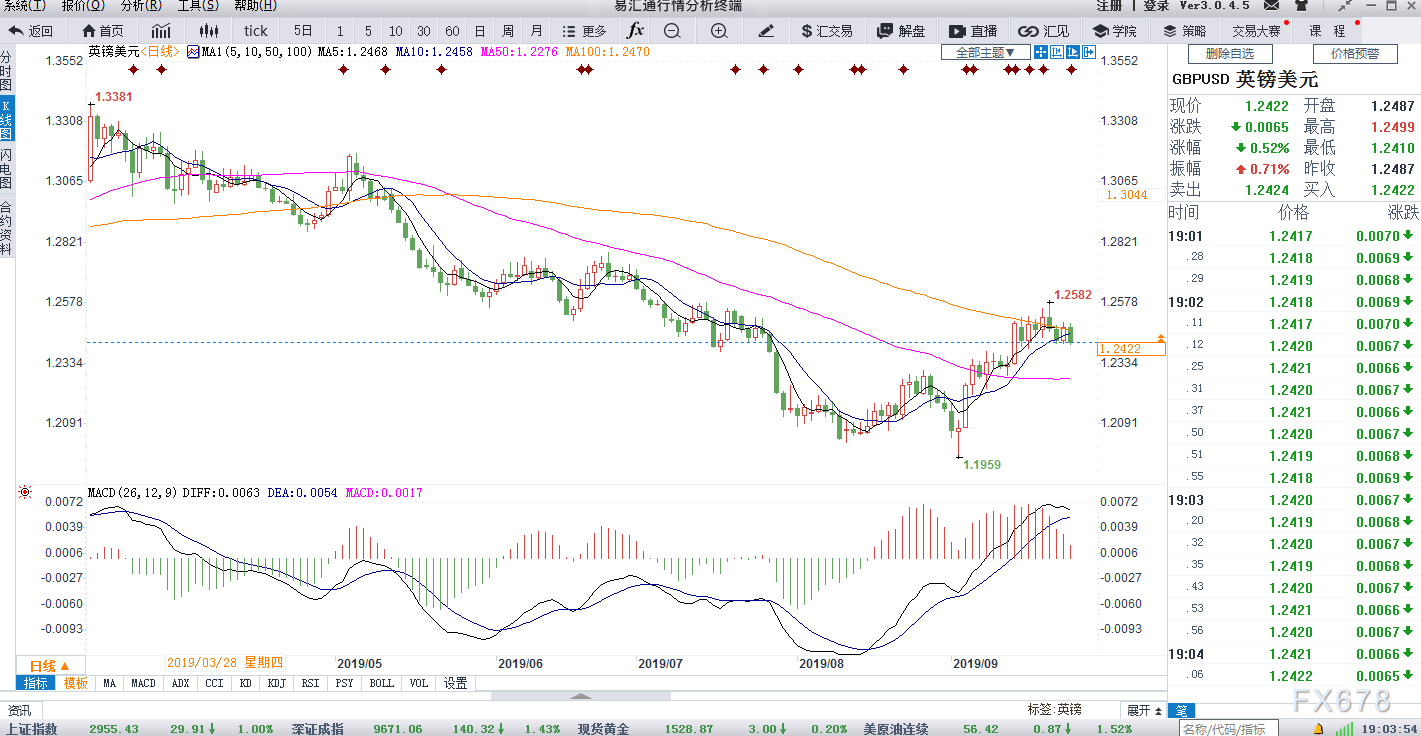Click the MA1 indicator legend icon
The width and height of the screenshot is (1421, 736).
[194, 51]
